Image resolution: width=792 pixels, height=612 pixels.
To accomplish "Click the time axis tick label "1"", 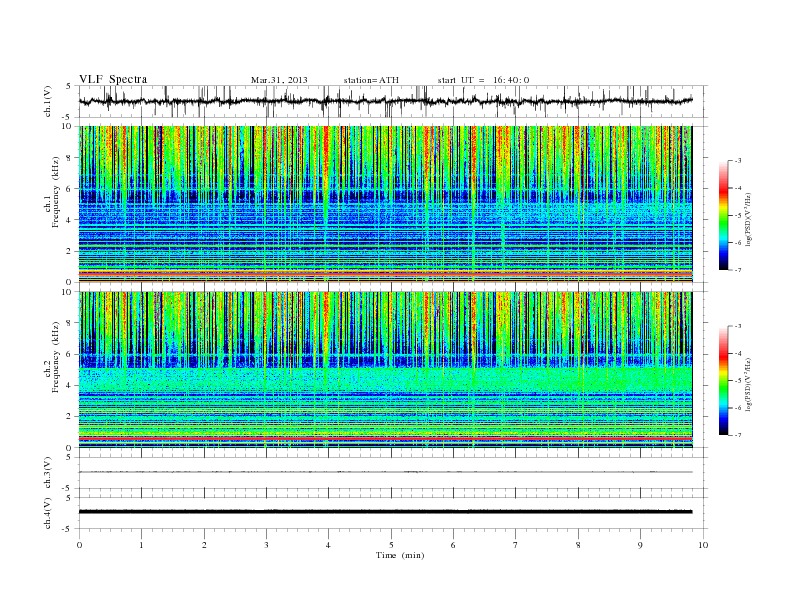I will click(141, 545).
